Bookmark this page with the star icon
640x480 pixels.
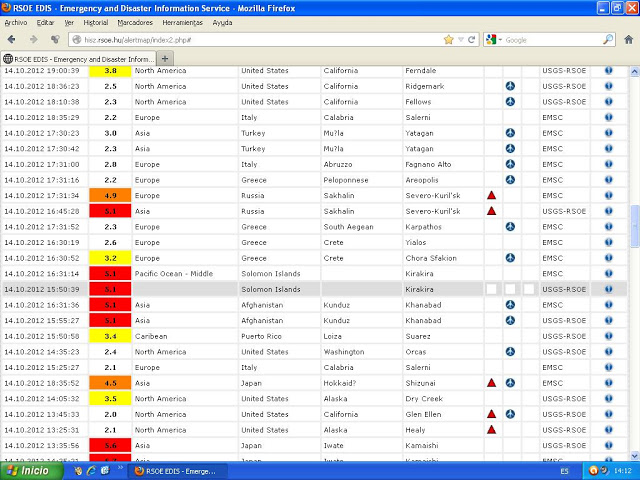coord(449,40)
